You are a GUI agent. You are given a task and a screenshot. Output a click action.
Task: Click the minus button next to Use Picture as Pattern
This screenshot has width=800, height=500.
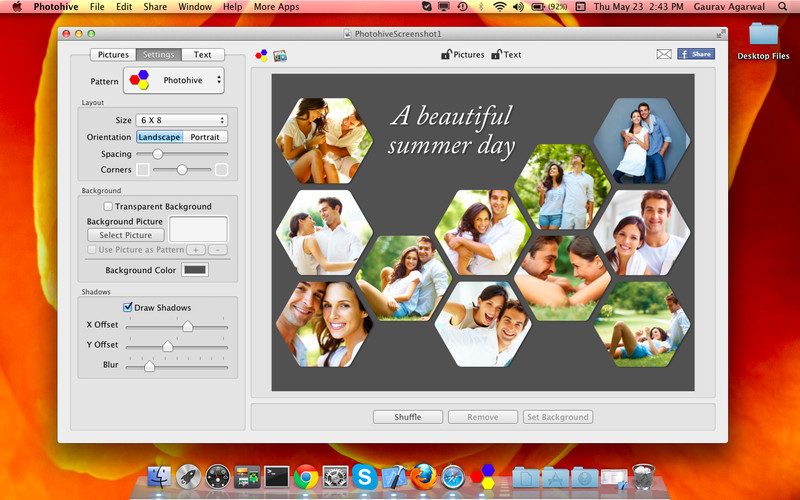(218, 249)
